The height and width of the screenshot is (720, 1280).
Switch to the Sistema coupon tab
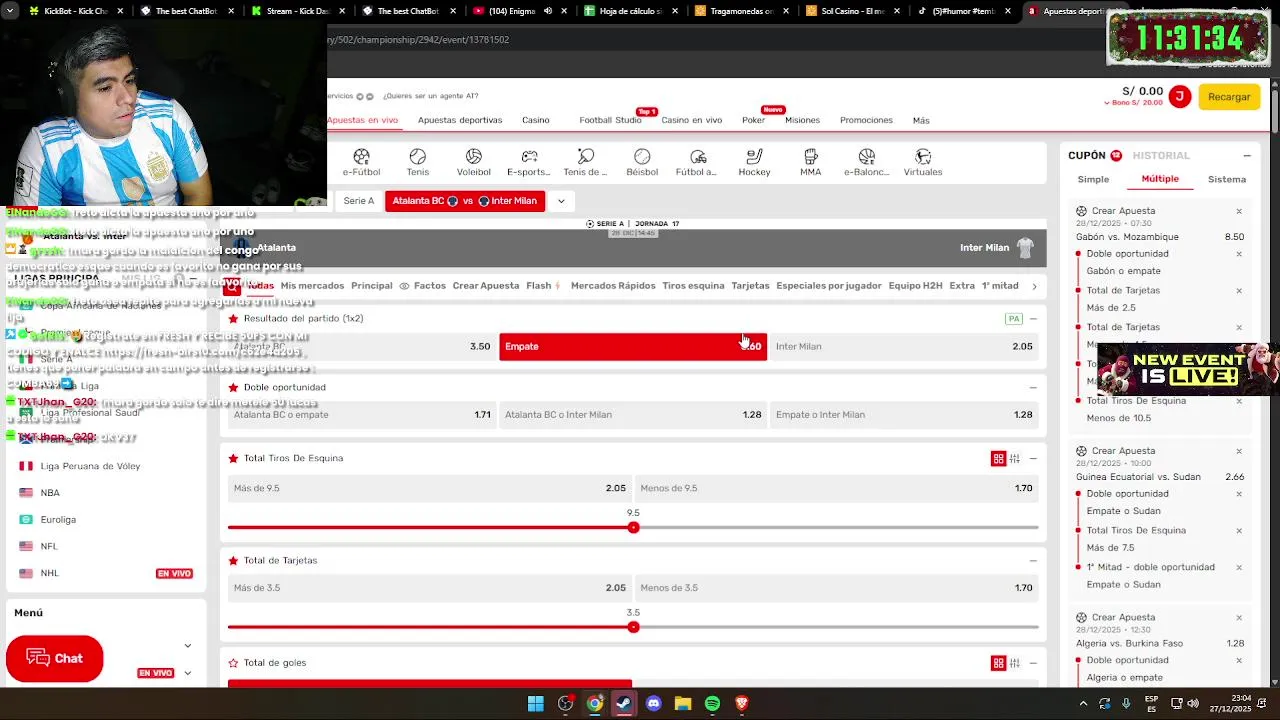coord(1227,179)
